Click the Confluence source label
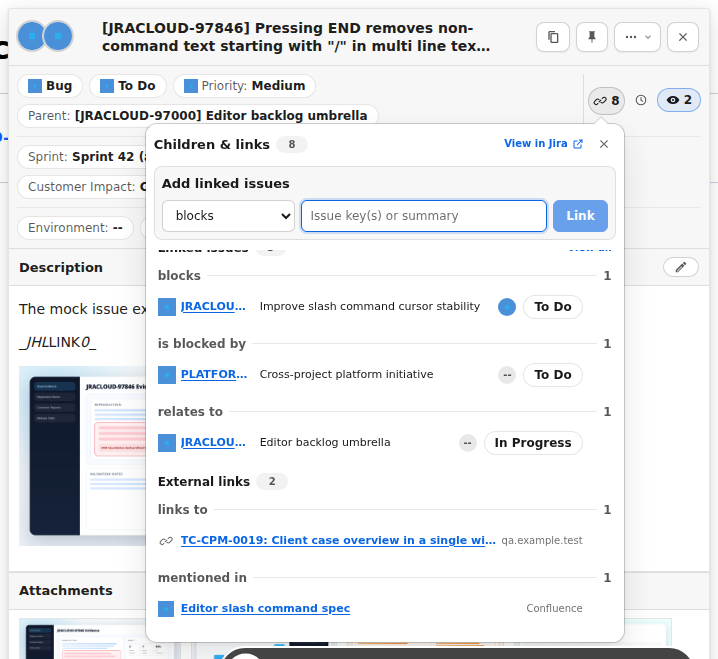Screen dimensions: 718x659 coord(554,608)
